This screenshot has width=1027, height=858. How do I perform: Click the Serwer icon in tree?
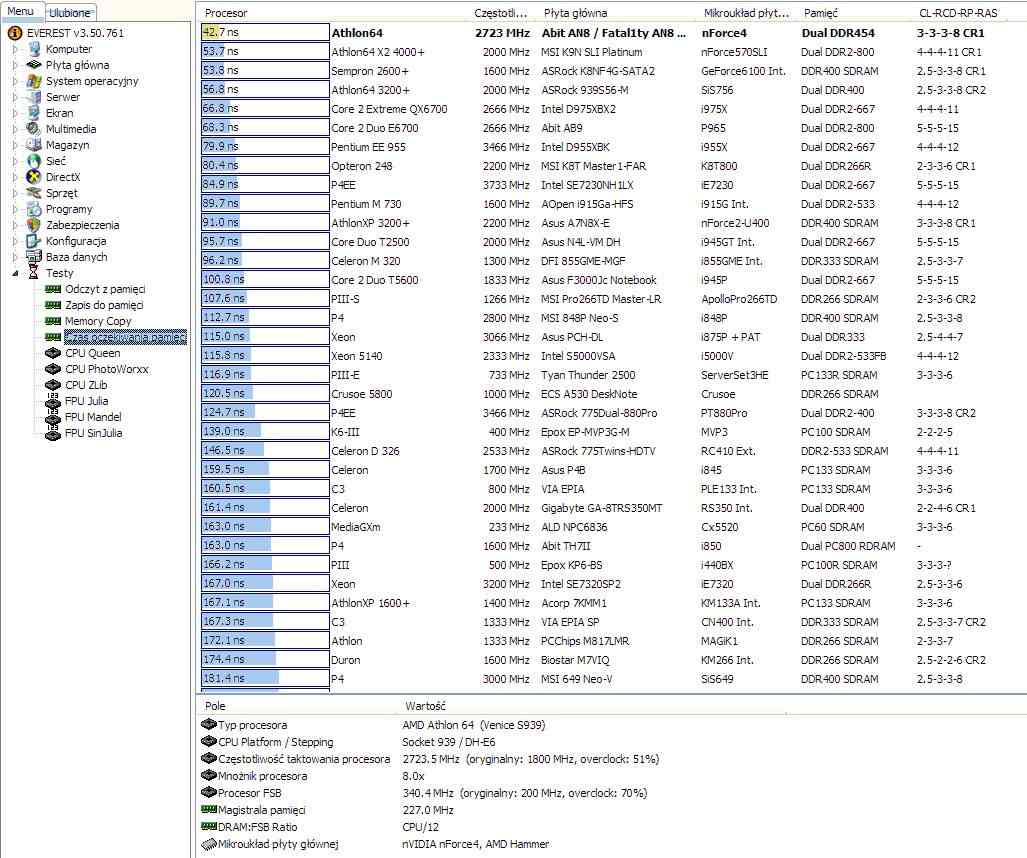point(34,97)
